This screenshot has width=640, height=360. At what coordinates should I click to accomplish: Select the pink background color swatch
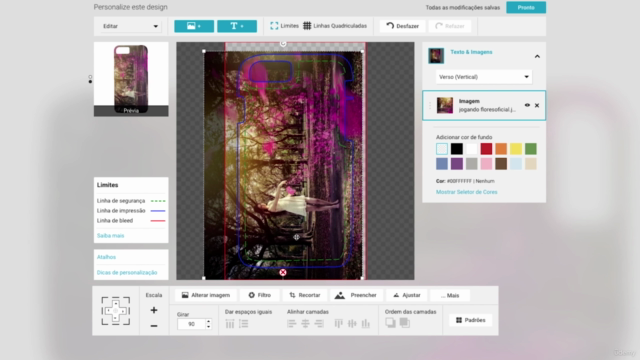[x=486, y=164]
